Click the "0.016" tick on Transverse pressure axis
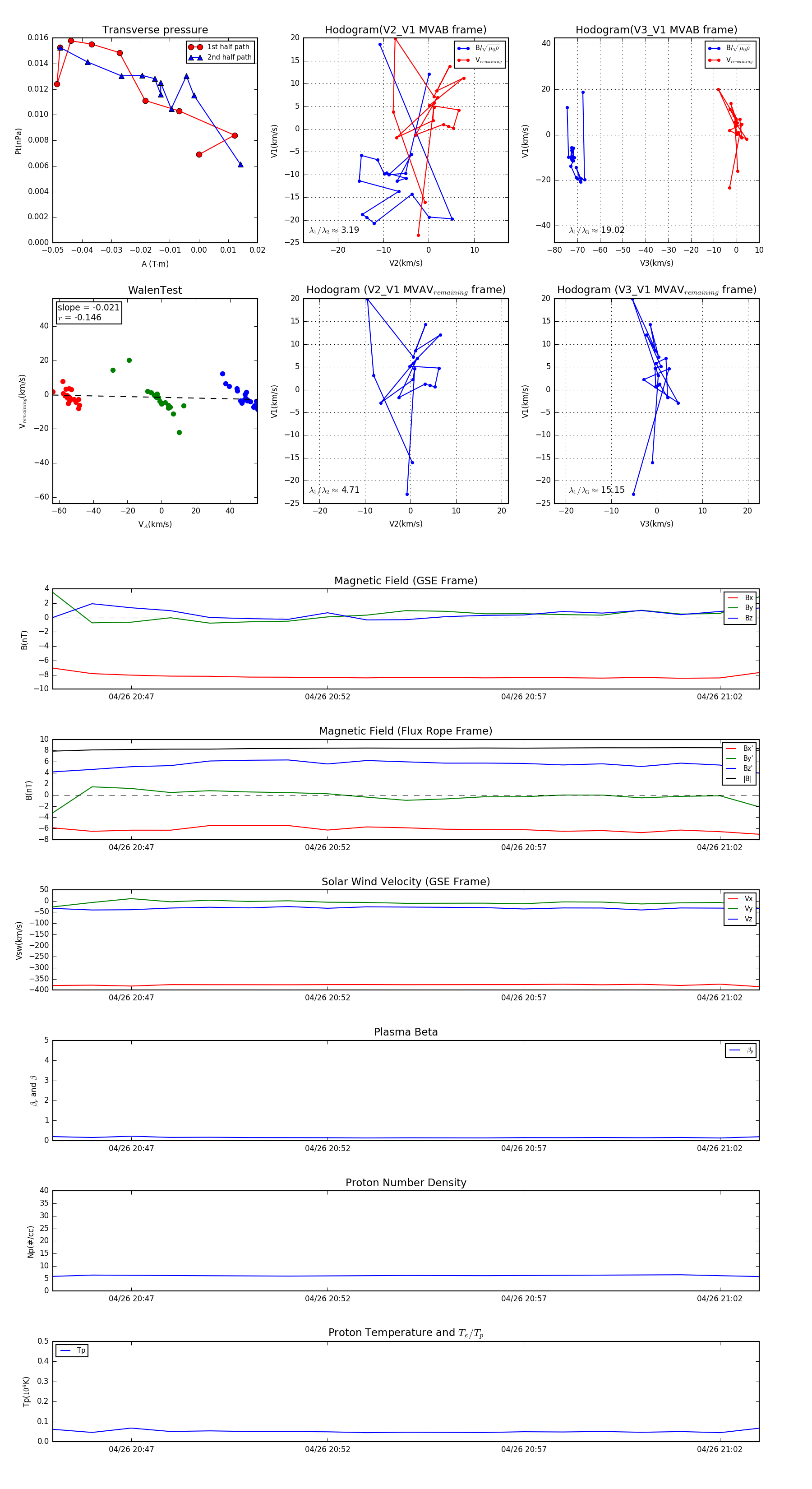This screenshot has height=1489, width=812. point(37,38)
